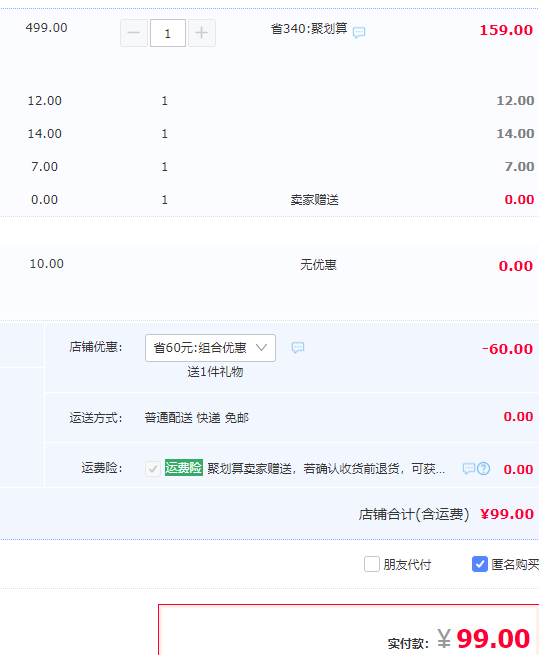Click the 聚划算卖家赠送 freight insurance description
Image resolution: width=539 pixels, height=655 pixels.
coord(326,469)
